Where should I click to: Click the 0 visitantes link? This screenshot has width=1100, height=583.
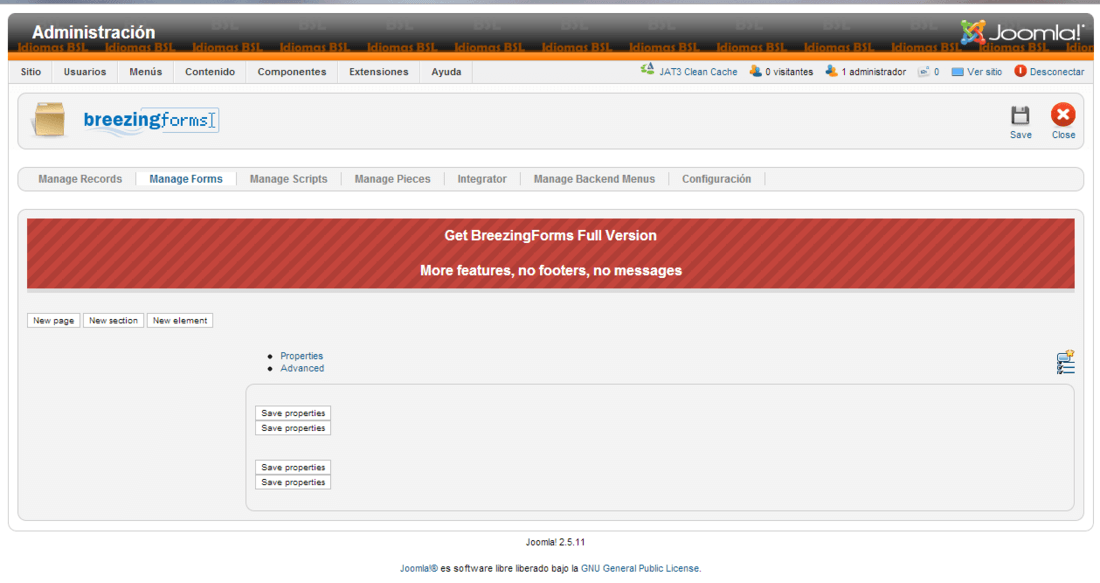789,72
